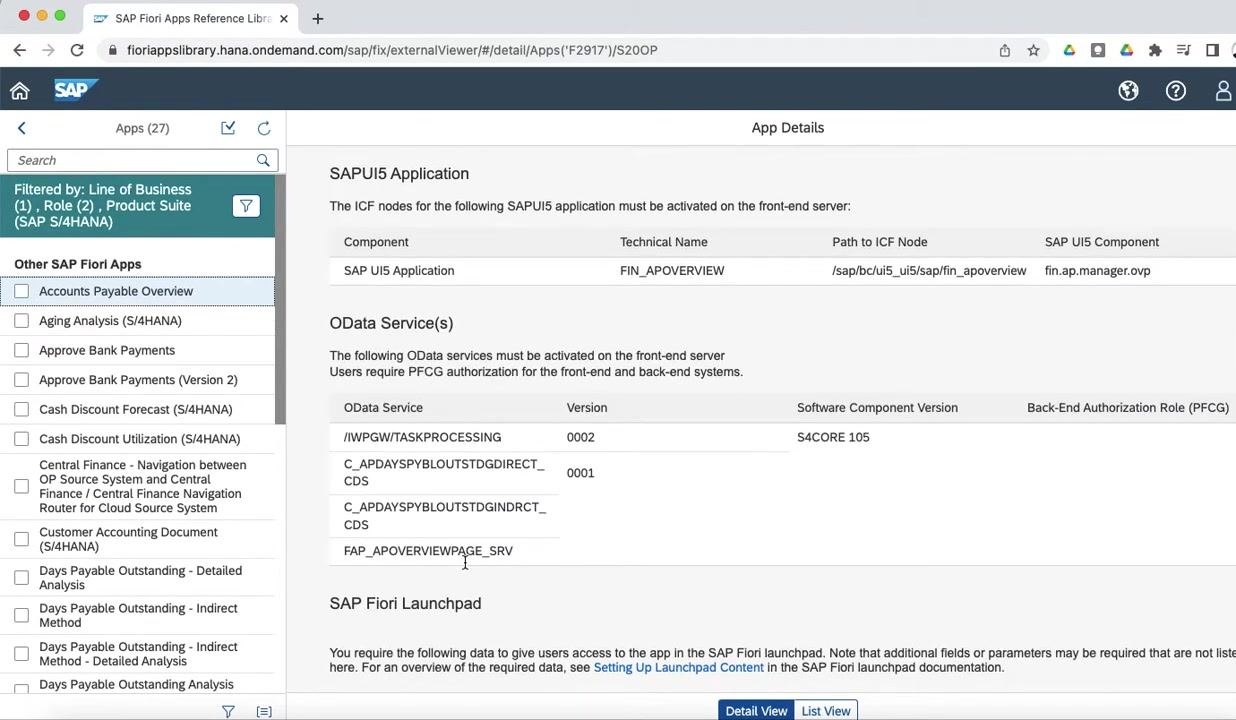Click the /IWPGW/TASKPROCESSING OData service
The width and height of the screenshot is (1236, 720).
click(x=422, y=437)
